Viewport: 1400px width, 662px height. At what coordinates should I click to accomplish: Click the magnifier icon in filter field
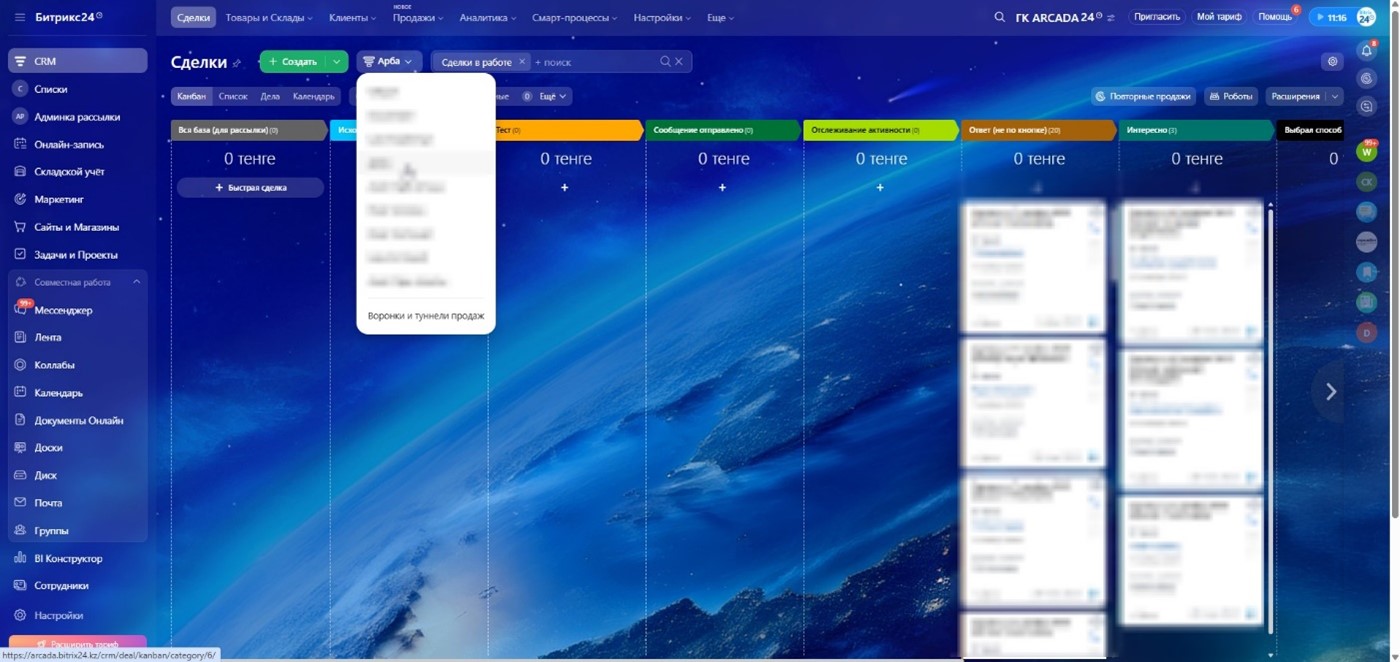click(665, 62)
